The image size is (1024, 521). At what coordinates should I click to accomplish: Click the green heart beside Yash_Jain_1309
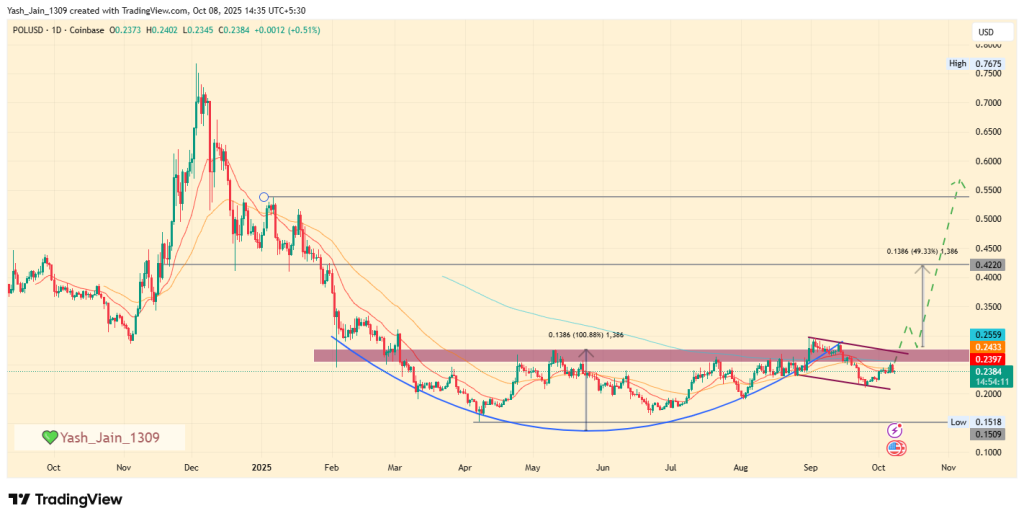point(49,437)
